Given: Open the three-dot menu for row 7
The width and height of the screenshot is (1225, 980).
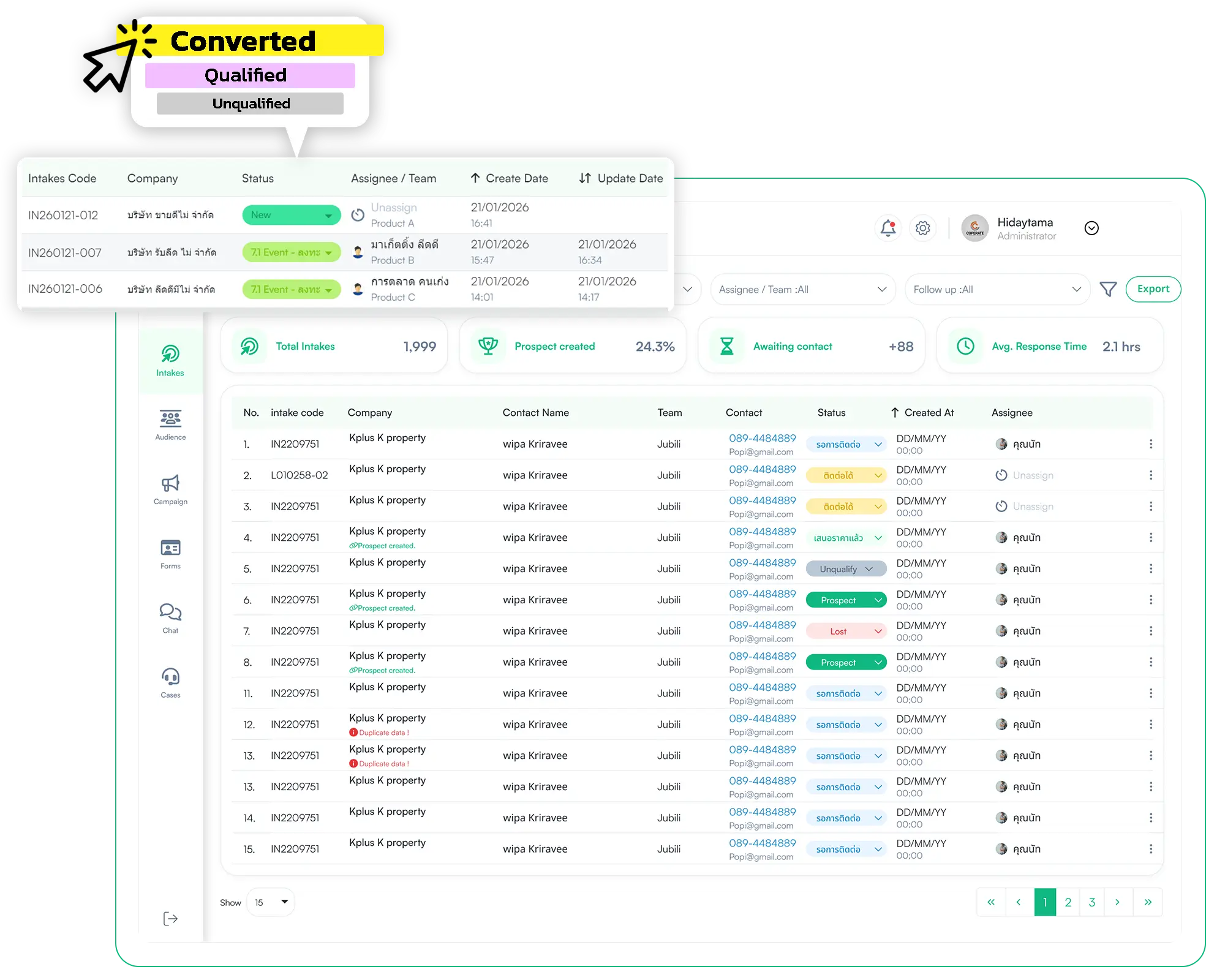Looking at the screenshot, I should pyautogui.click(x=1151, y=631).
